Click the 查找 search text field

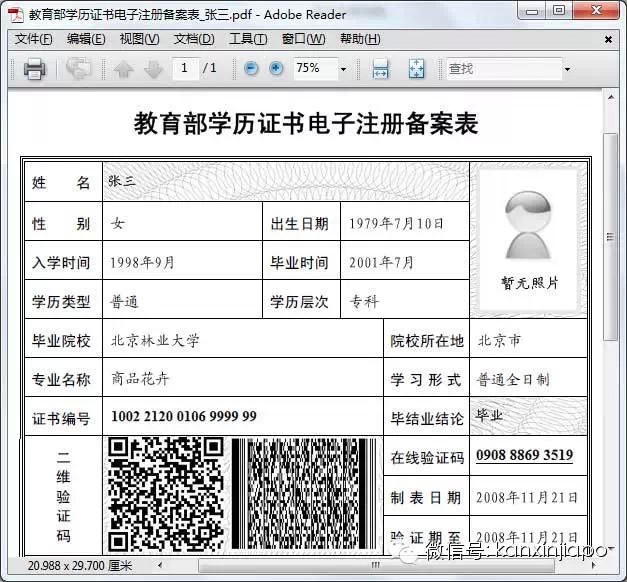pyautogui.click(x=500, y=69)
